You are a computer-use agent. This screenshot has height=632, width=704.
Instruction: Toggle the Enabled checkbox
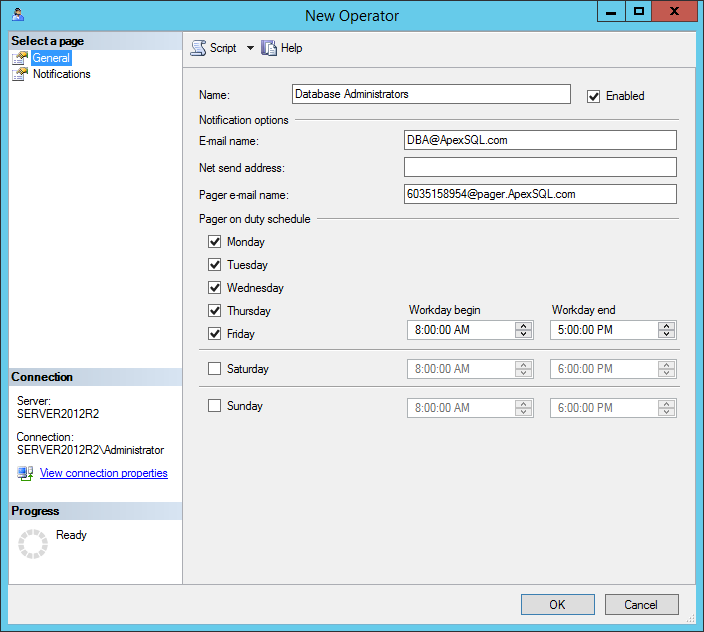(x=593, y=96)
